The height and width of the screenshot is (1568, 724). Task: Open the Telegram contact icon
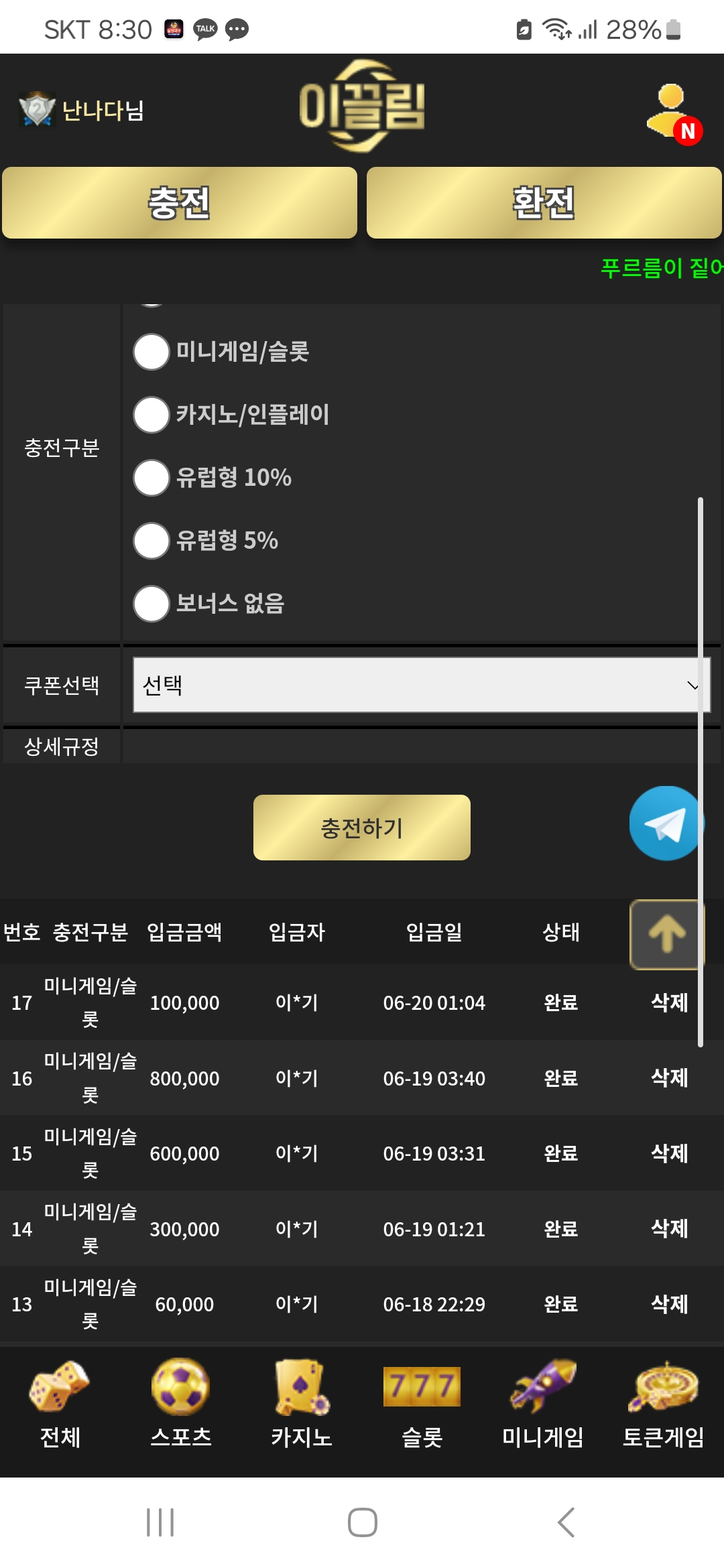point(665,824)
